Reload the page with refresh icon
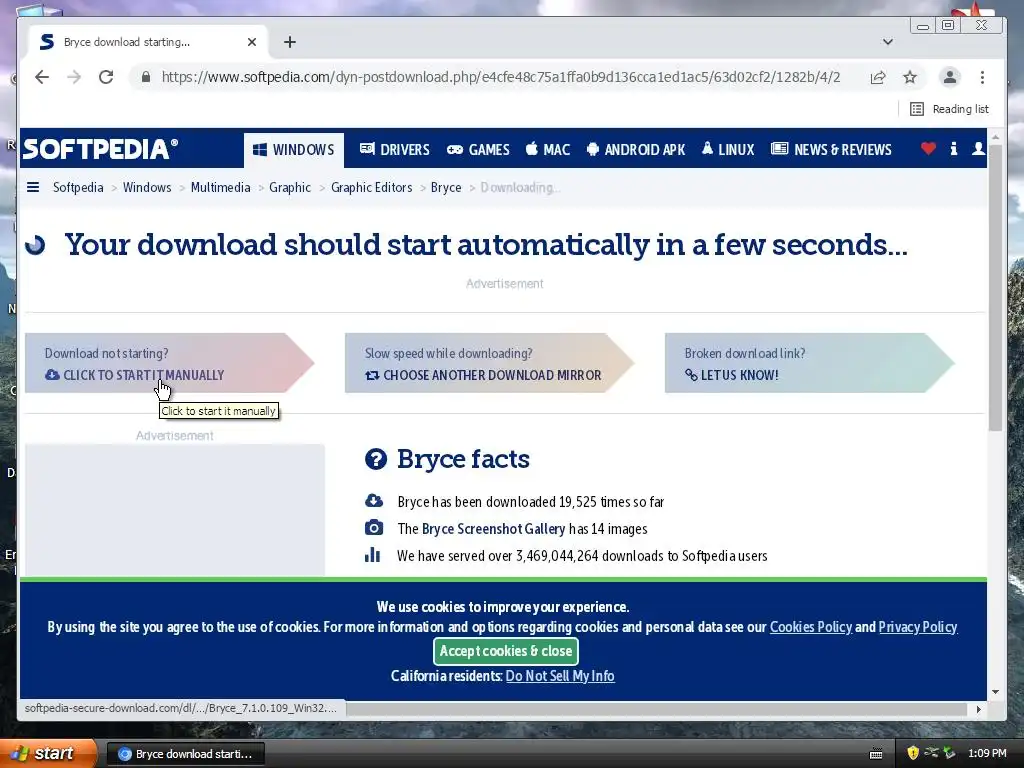Screen dimensions: 1024x768 [x=106, y=77]
